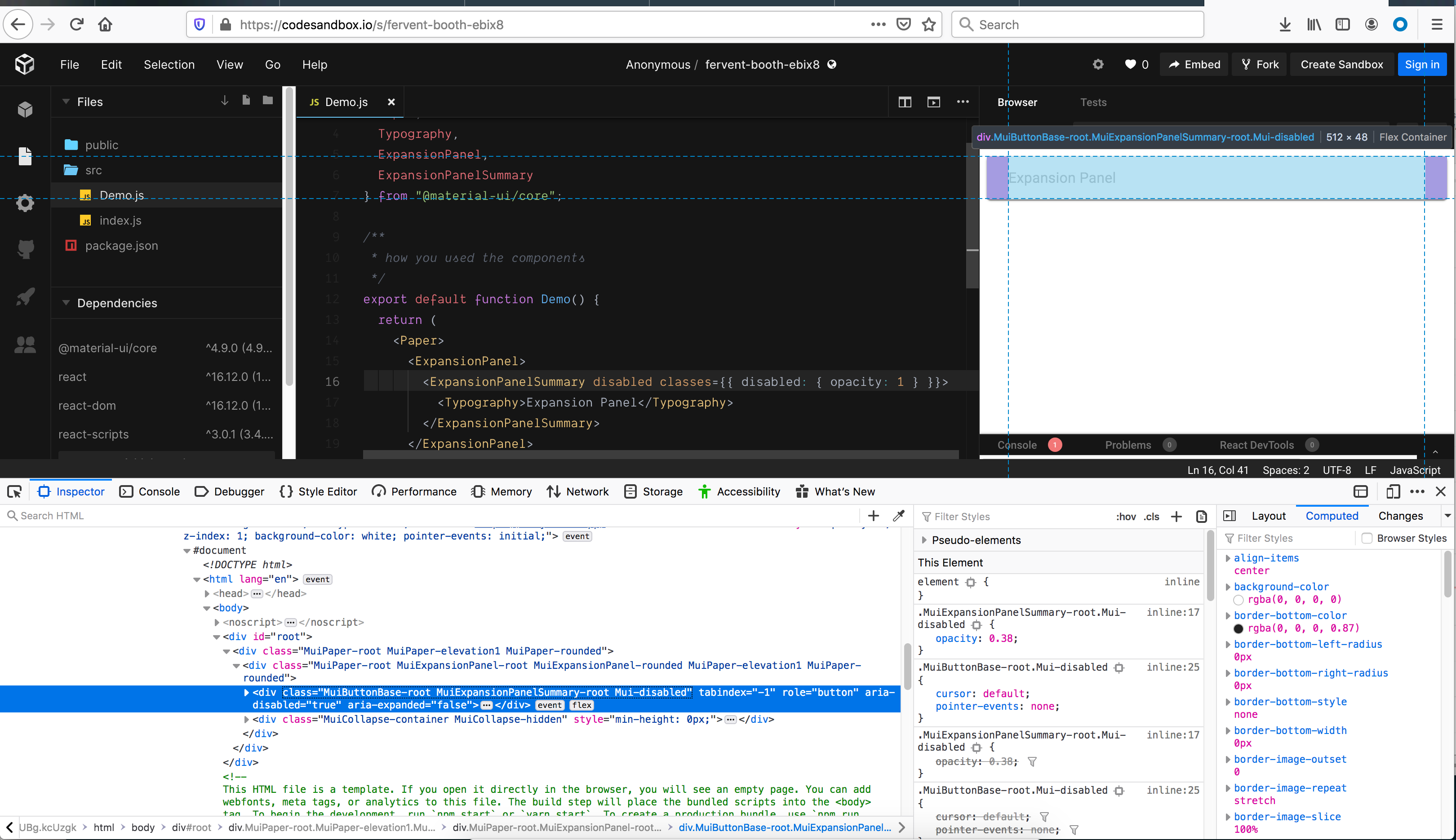Fork the sandbox
Screen dimensions: 1456x840
(x=1259, y=64)
